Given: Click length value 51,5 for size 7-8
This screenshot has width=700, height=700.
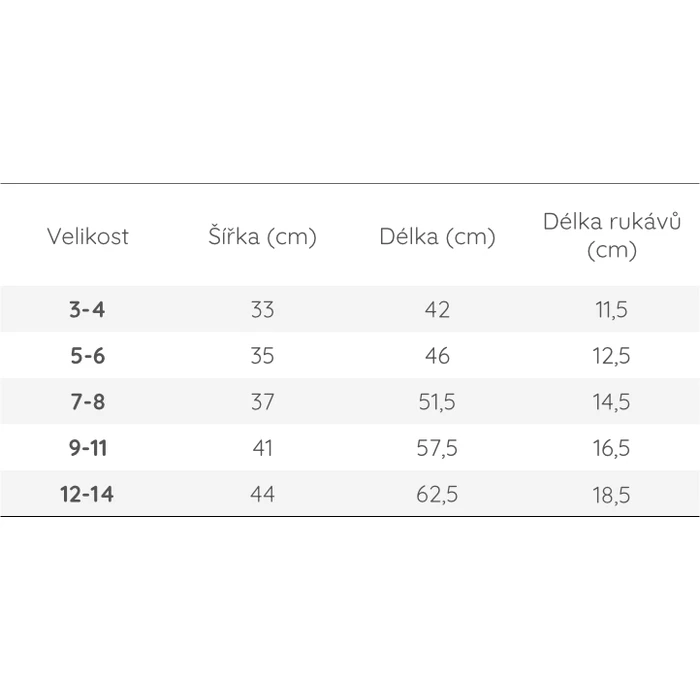Looking at the screenshot, I should coord(437,402).
